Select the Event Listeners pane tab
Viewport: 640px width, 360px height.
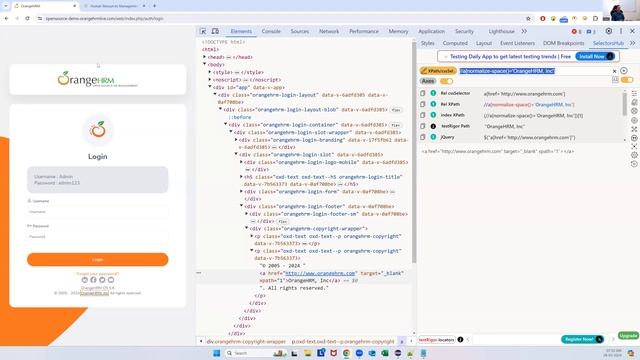click(x=517, y=43)
